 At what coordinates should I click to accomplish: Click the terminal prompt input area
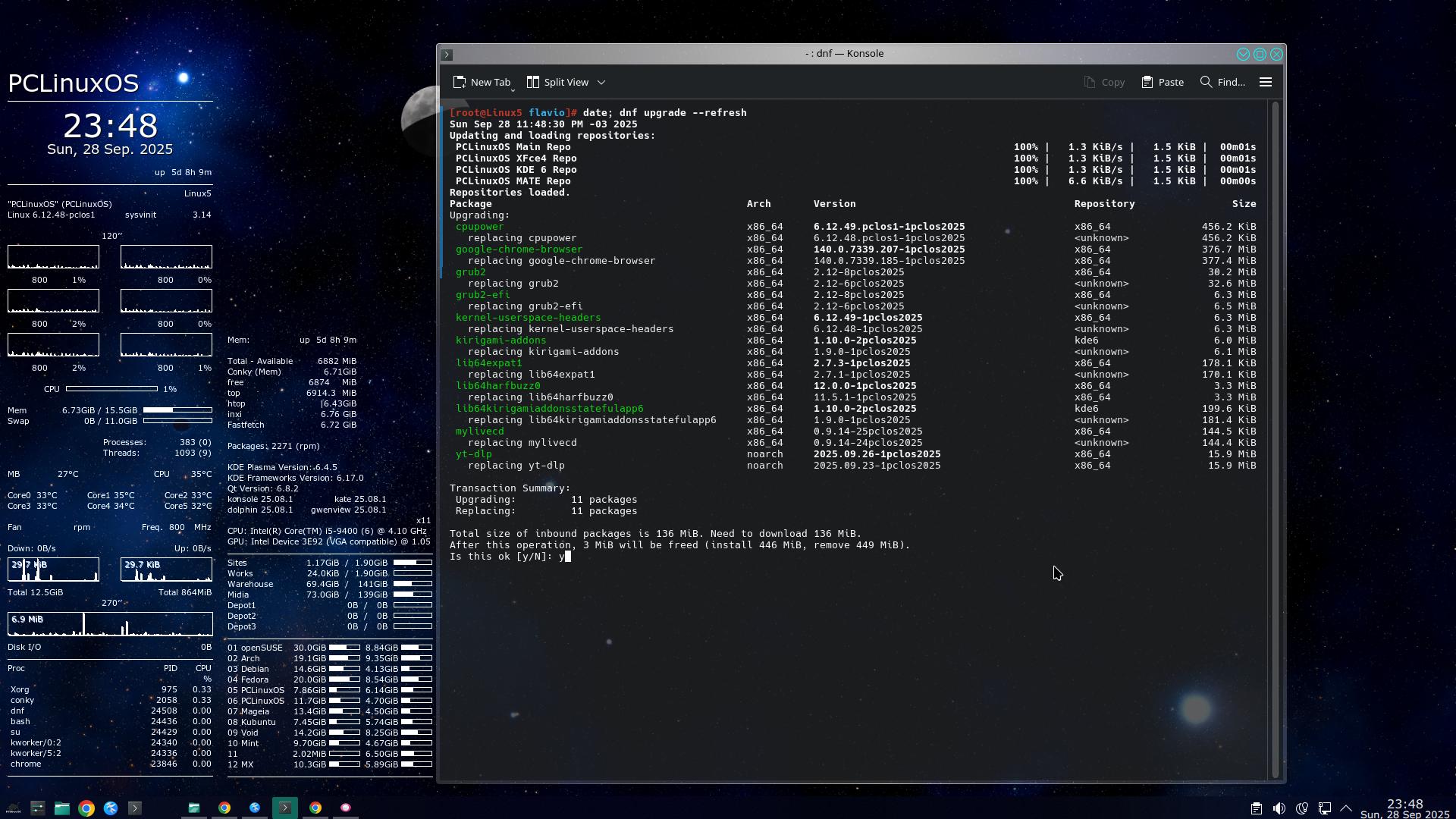568,557
